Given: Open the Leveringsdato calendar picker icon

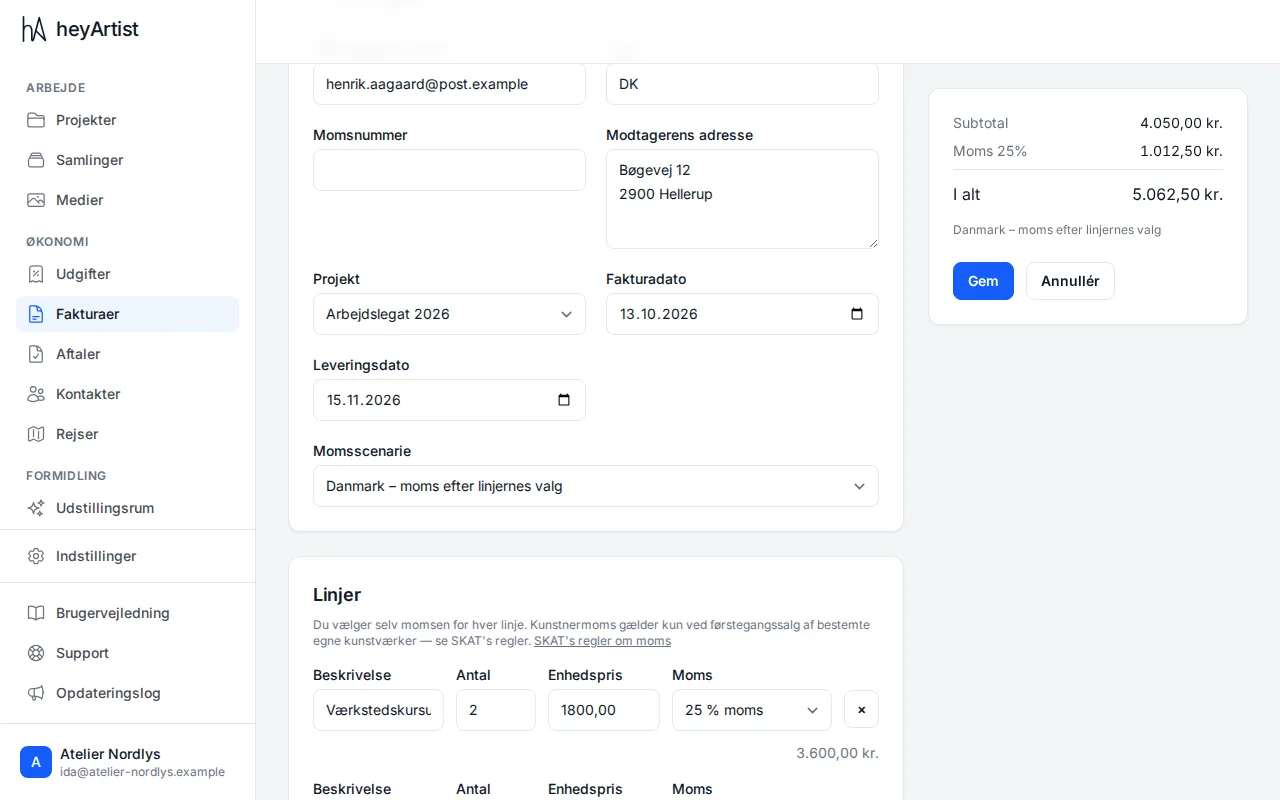Looking at the screenshot, I should pyautogui.click(x=564, y=400).
